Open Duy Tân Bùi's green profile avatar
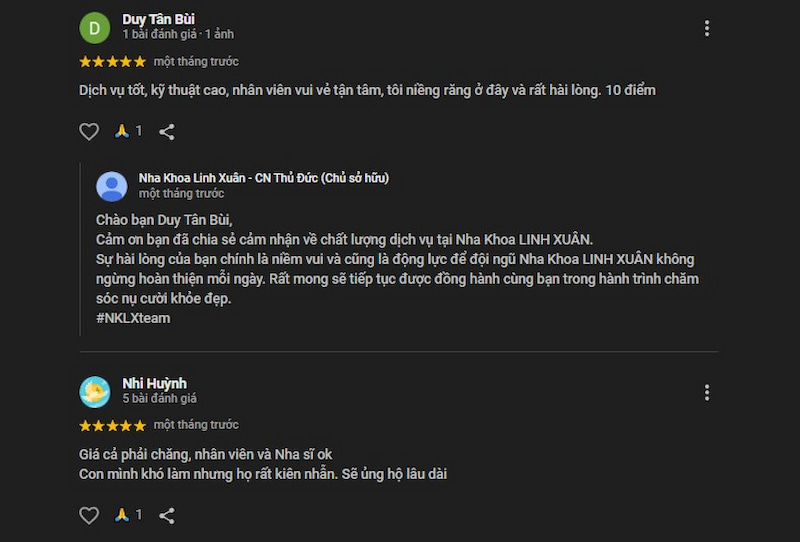The image size is (800, 542). (94, 27)
